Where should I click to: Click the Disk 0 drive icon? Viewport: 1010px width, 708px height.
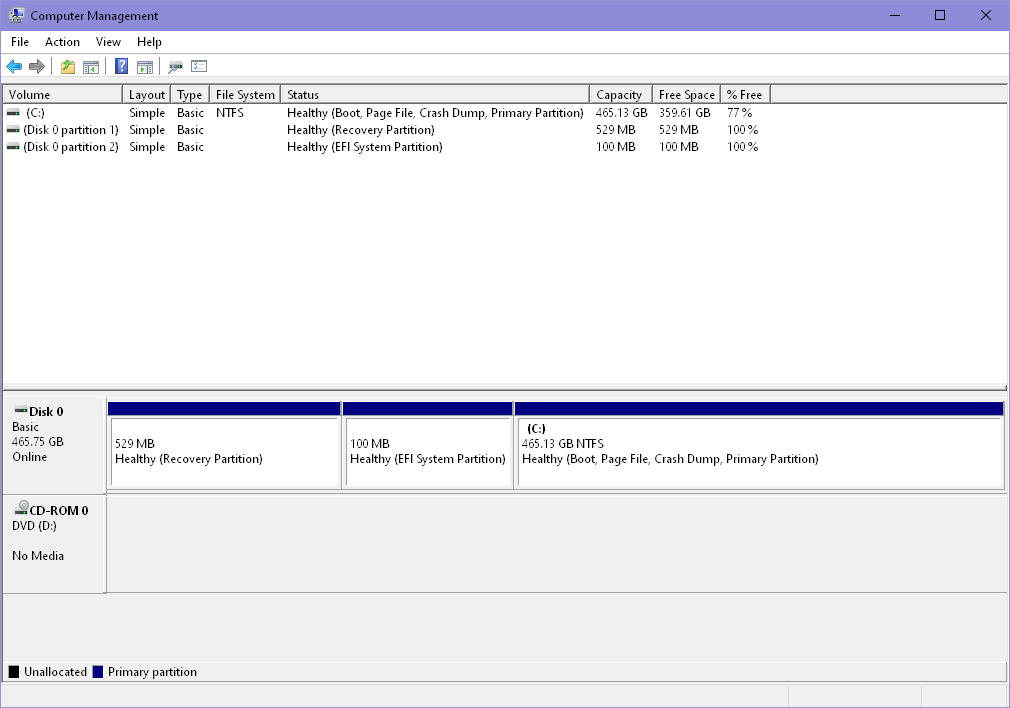click(x=21, y=410)
